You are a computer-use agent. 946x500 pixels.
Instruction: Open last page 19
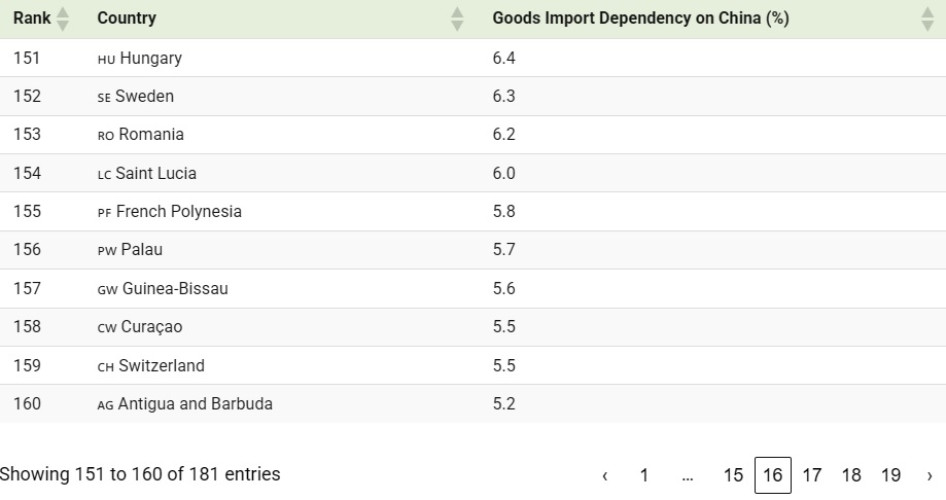[890, 474]
